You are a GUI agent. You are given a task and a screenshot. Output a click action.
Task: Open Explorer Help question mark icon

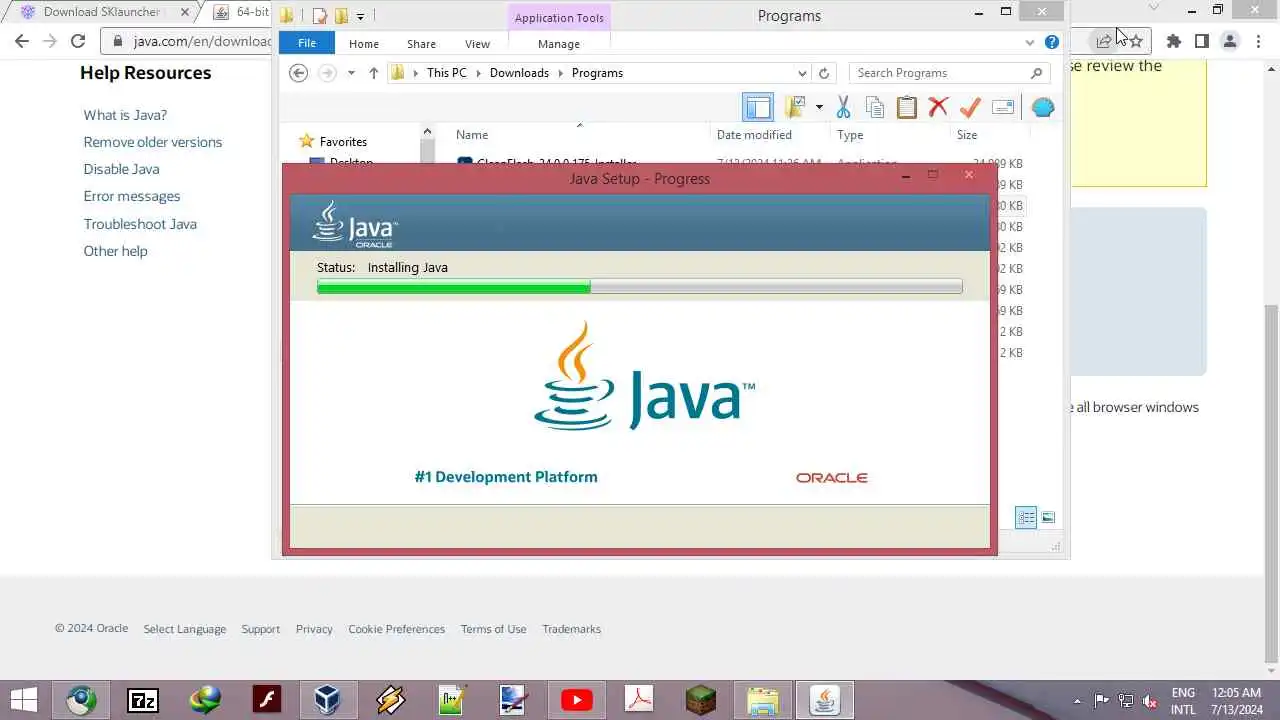(1052, 42)
